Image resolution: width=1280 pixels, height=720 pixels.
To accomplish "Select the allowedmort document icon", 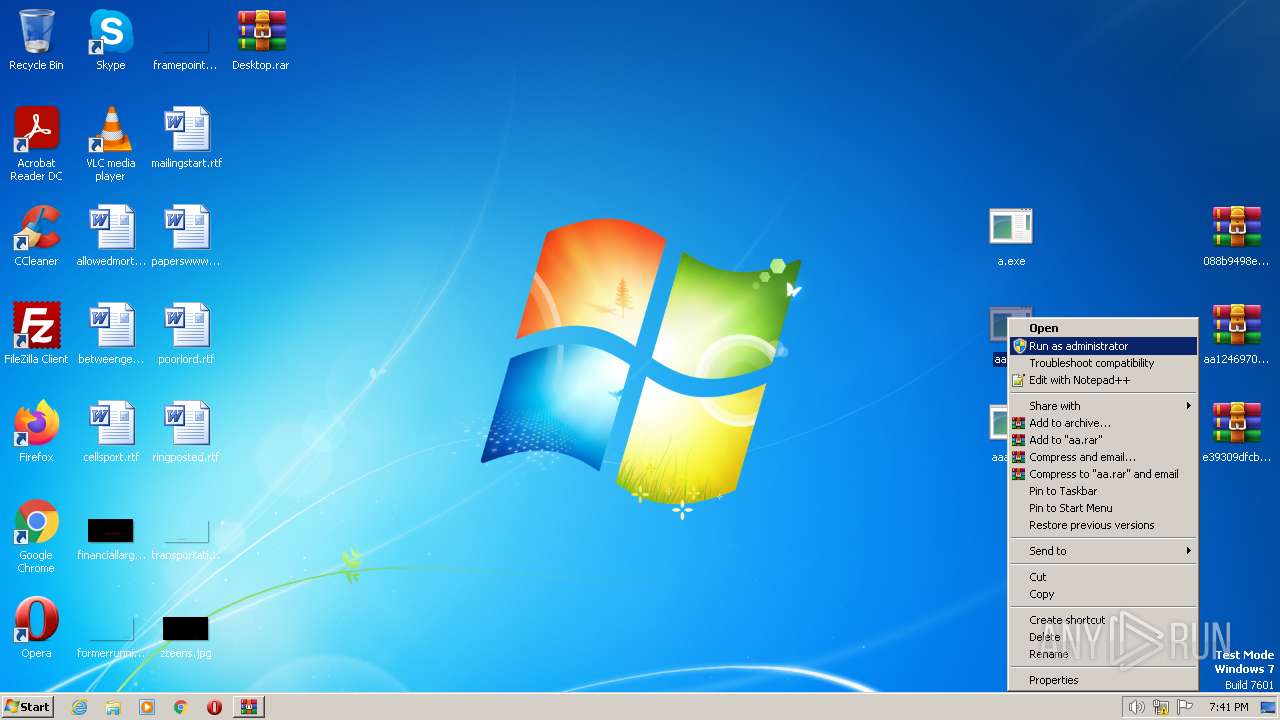I will (x=111, y=236).
